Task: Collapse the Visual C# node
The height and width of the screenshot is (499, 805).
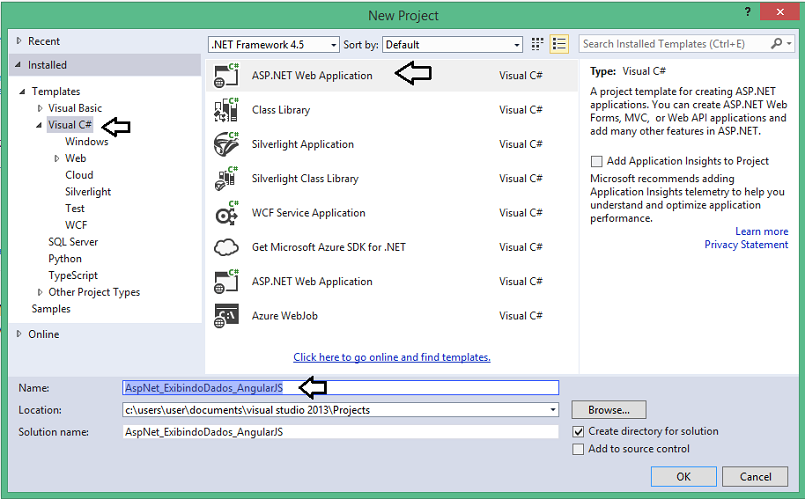Action: [x=39, y=125]
